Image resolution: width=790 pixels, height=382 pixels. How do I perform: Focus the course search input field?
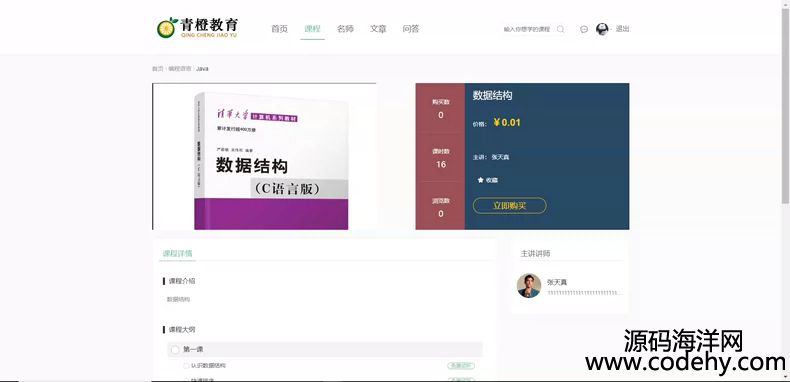click(x=528, y=29)
